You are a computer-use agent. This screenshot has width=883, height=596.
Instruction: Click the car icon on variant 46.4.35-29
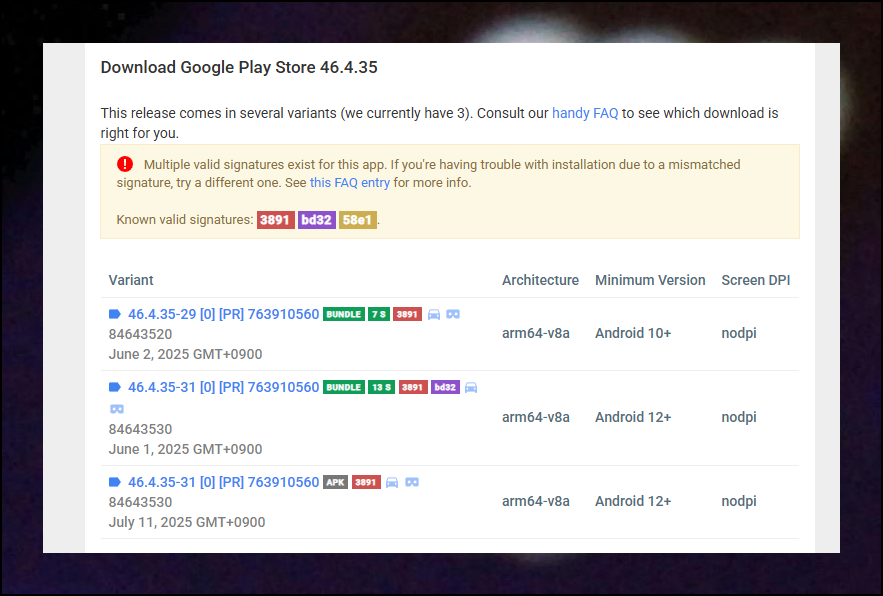(x=434, y=314)
